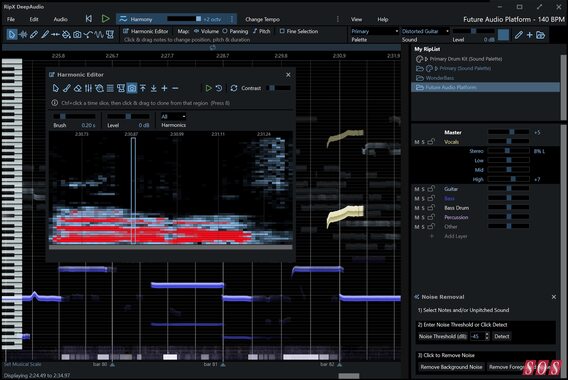The width and height of the screenshot is (568, 380).
Task: Open the Distorted Guitar Sound dropdown
Action: pos(425,31)
